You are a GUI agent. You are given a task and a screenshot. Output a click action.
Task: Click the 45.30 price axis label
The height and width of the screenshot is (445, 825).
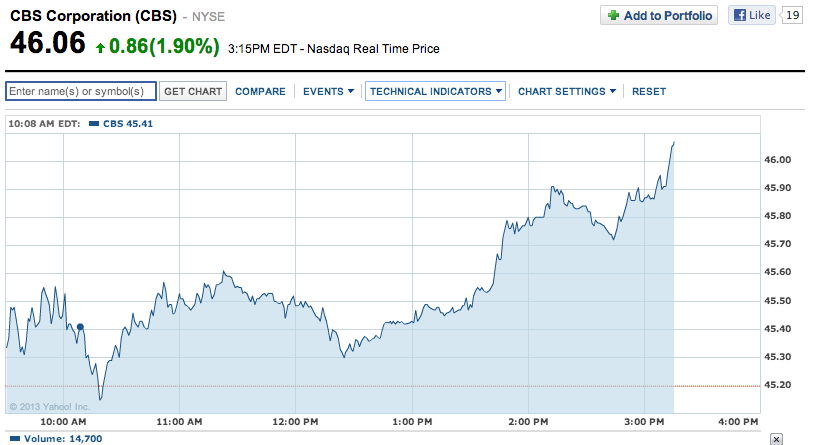778,357
